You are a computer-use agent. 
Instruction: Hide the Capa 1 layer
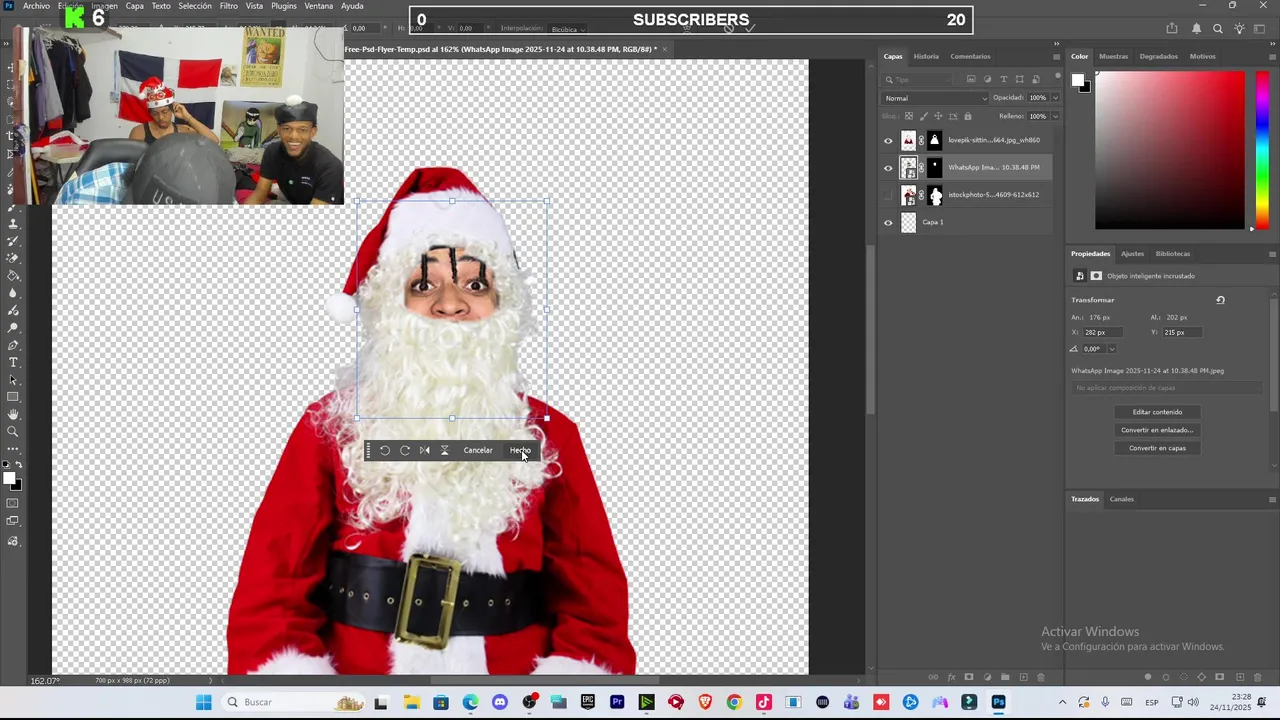coord(888,223)
